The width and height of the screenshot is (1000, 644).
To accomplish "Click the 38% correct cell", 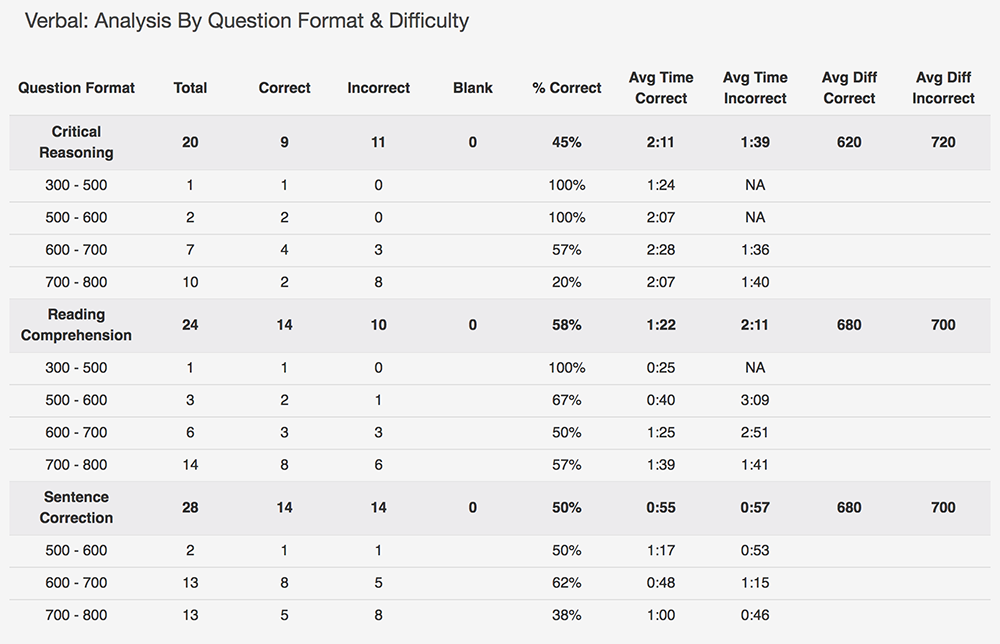I will click(x=566, y=615).
